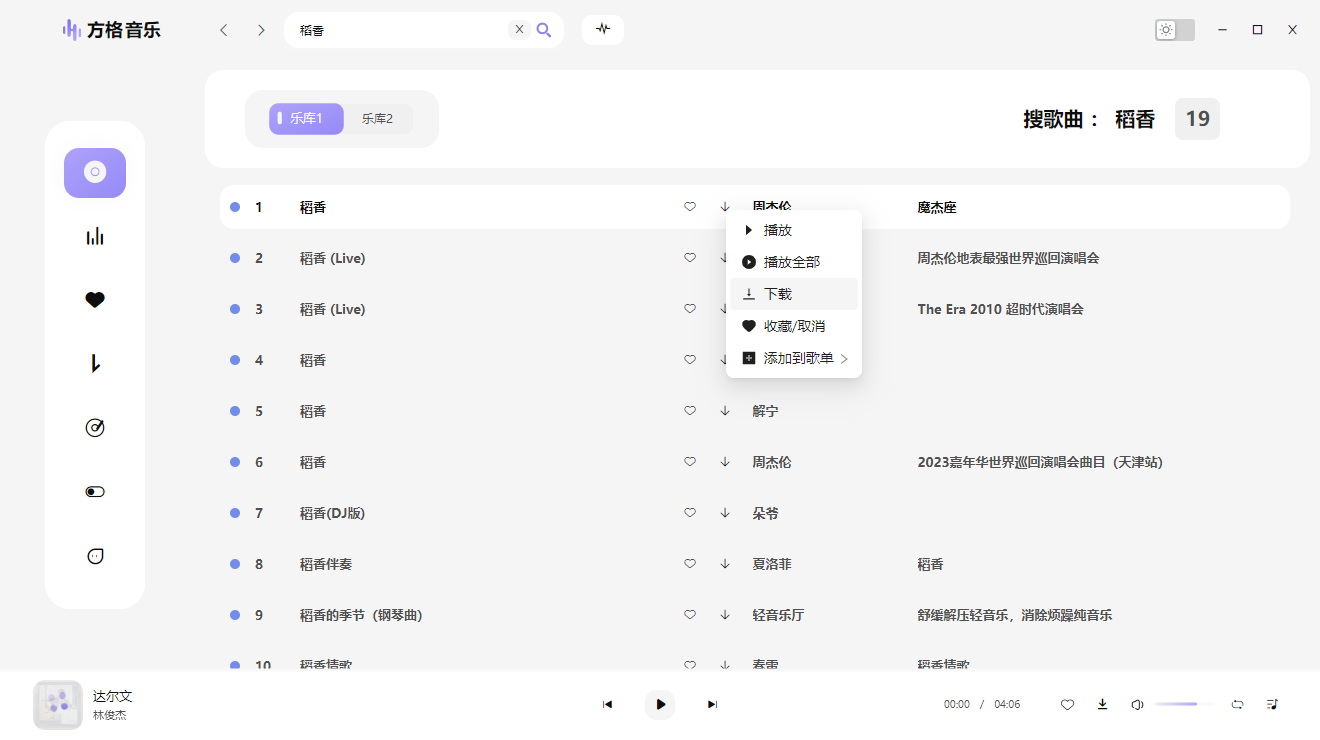Image resolution: width=1320 pixels, height=740 pixels.
Task: Click the 稻香 search input field
Action: click(x=400, y=30)
